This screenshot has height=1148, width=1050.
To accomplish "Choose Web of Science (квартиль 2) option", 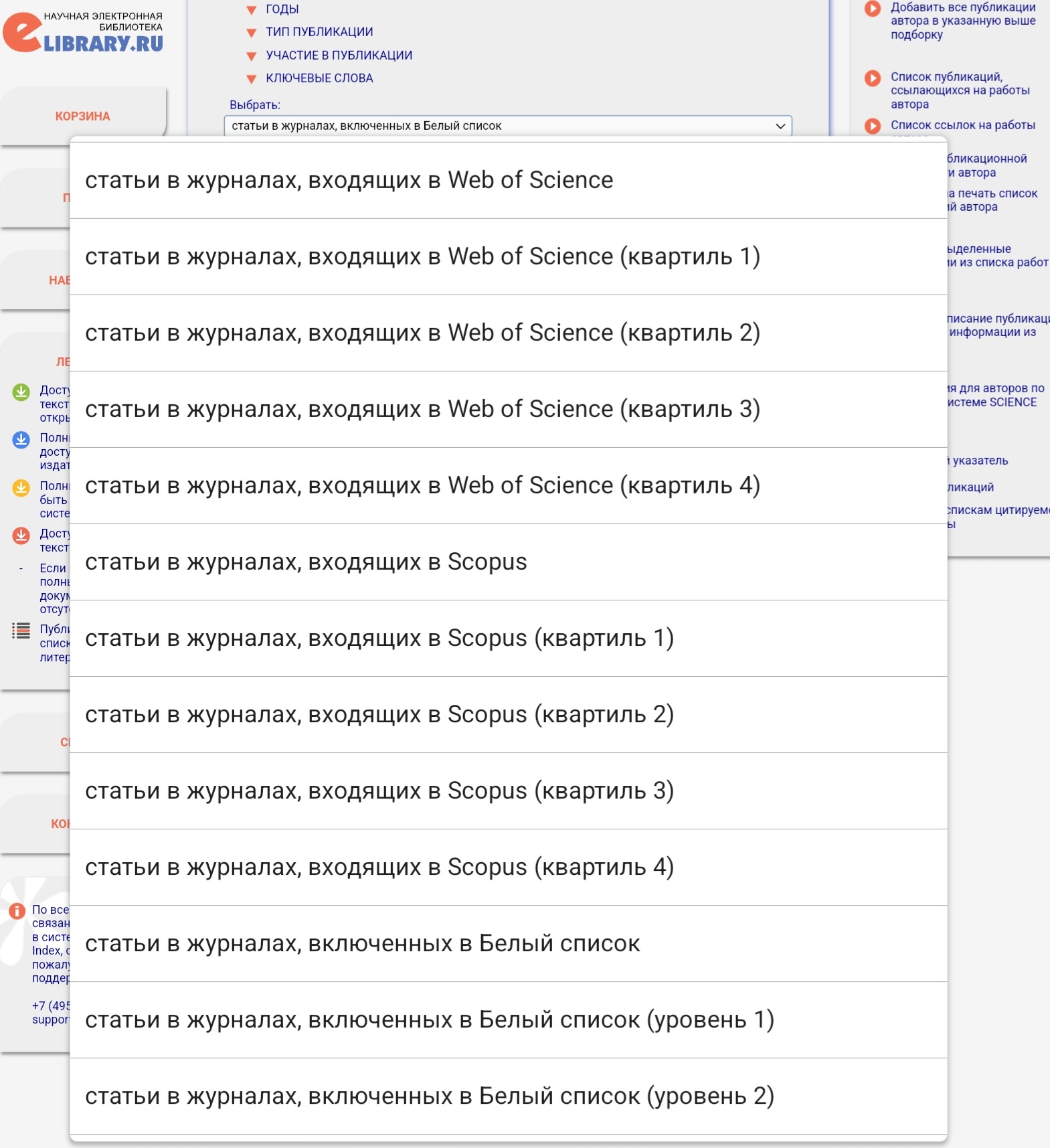I will pyautogui.click(x=509, y=333).
